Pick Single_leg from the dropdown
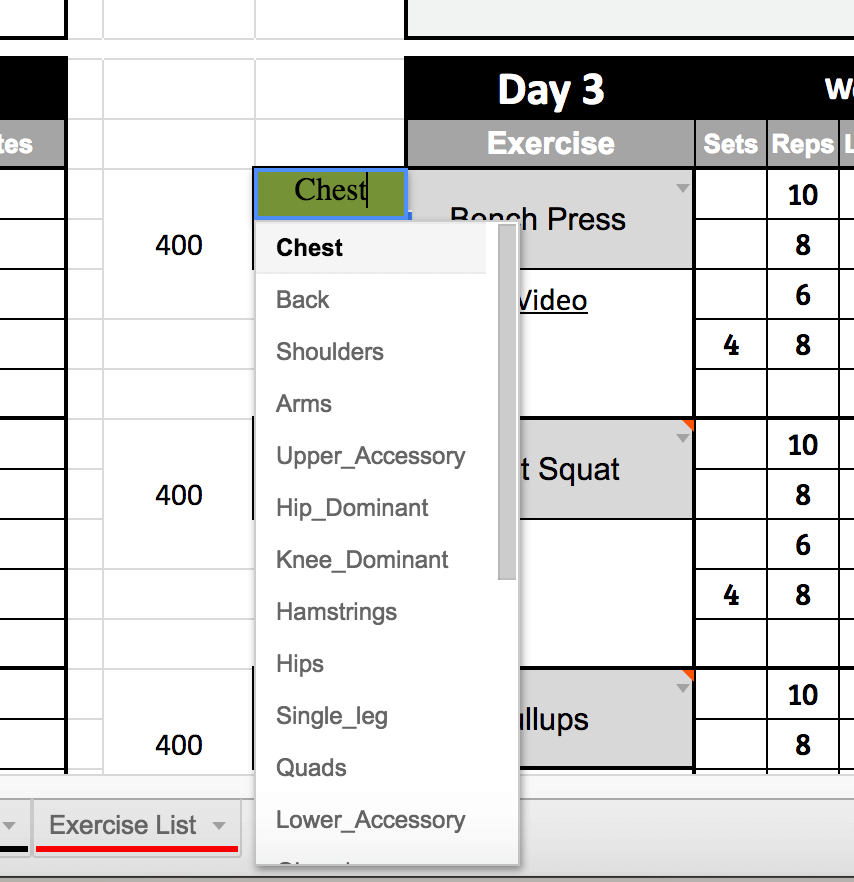Image resolution: width=854 pixels, height=882 pixels. [332, 716]
